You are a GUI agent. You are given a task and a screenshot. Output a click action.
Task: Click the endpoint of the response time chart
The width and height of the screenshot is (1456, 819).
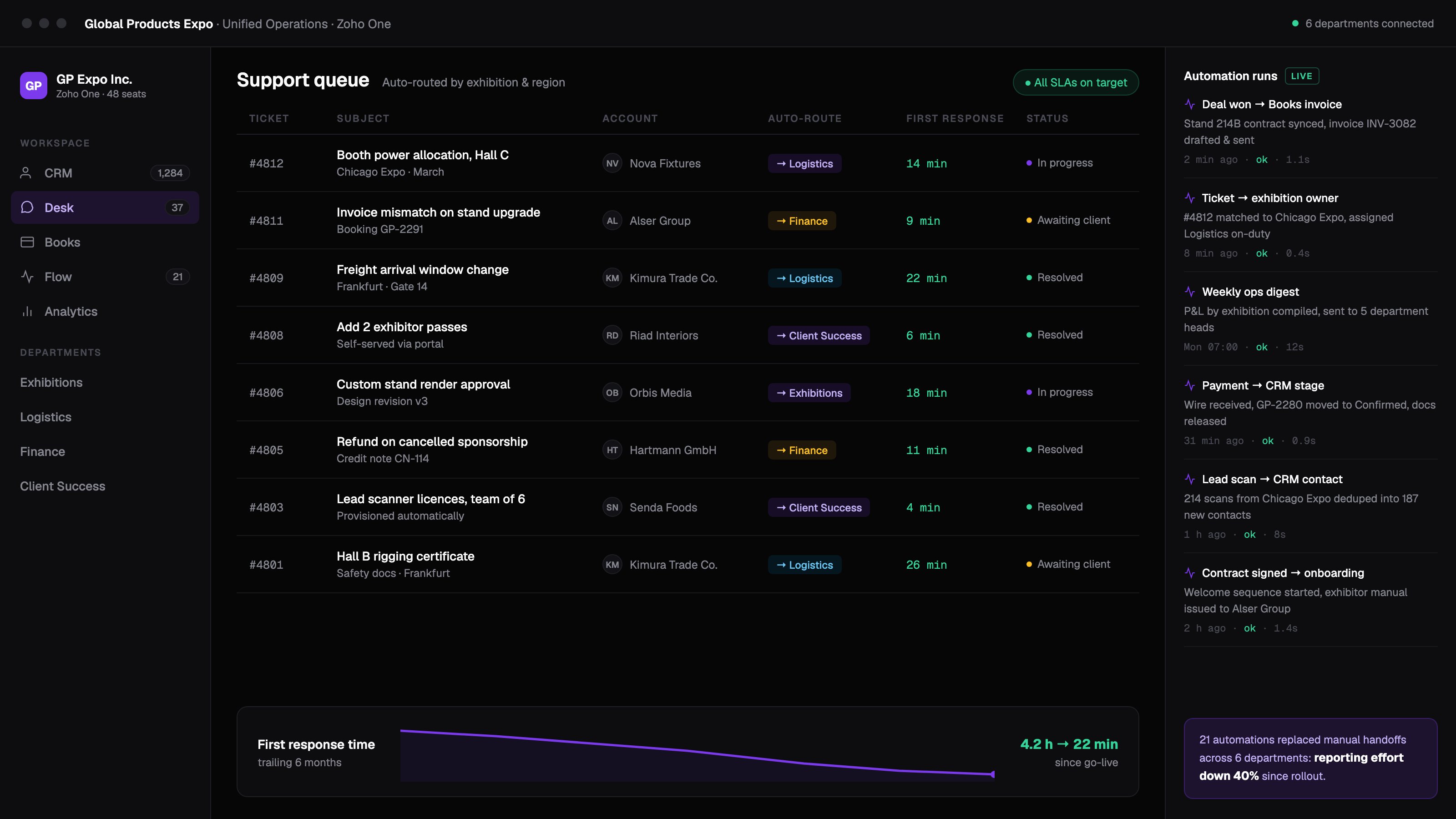tap(992, 774)
